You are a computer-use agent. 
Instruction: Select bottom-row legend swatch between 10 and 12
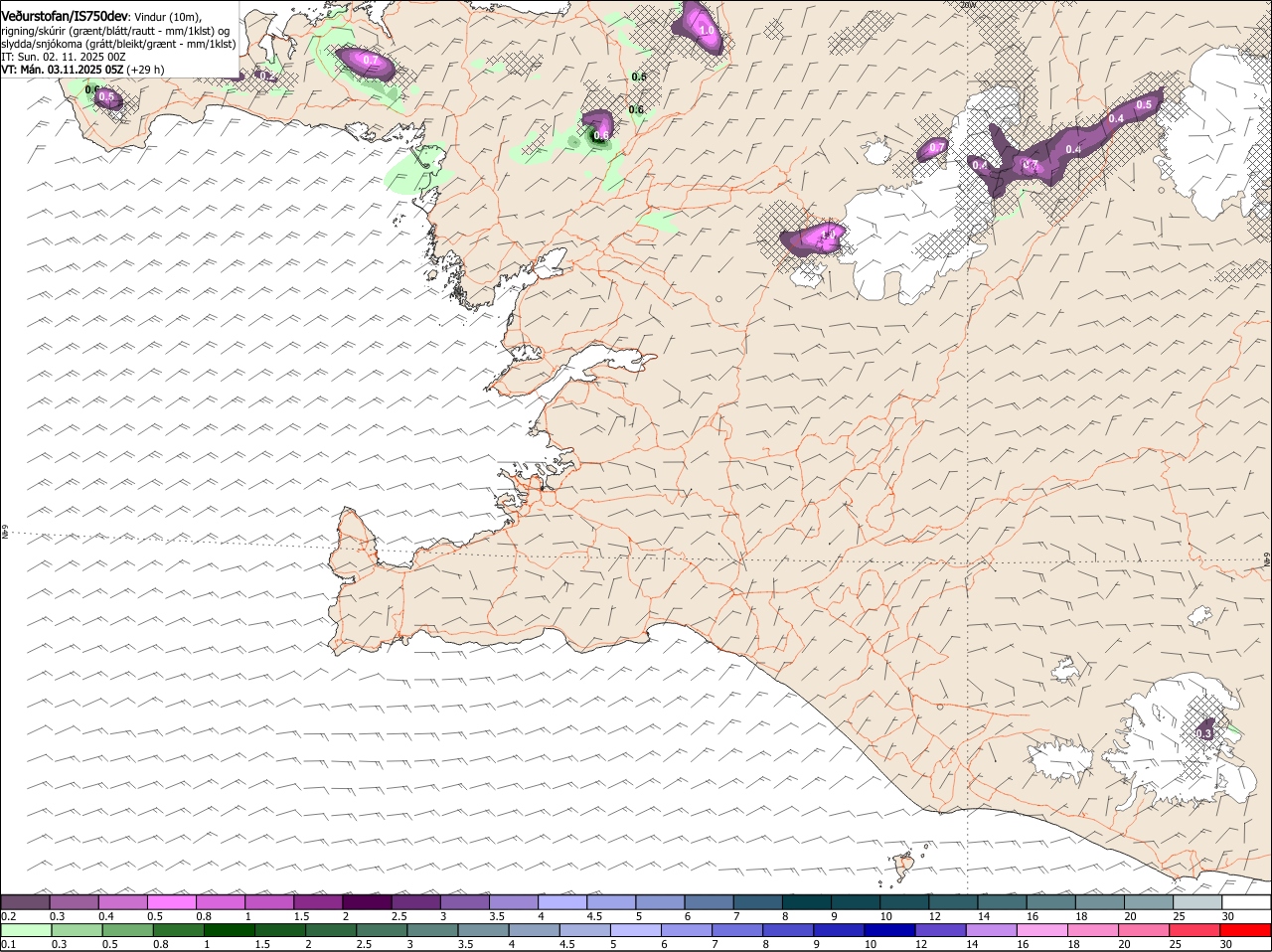(889, 930)
